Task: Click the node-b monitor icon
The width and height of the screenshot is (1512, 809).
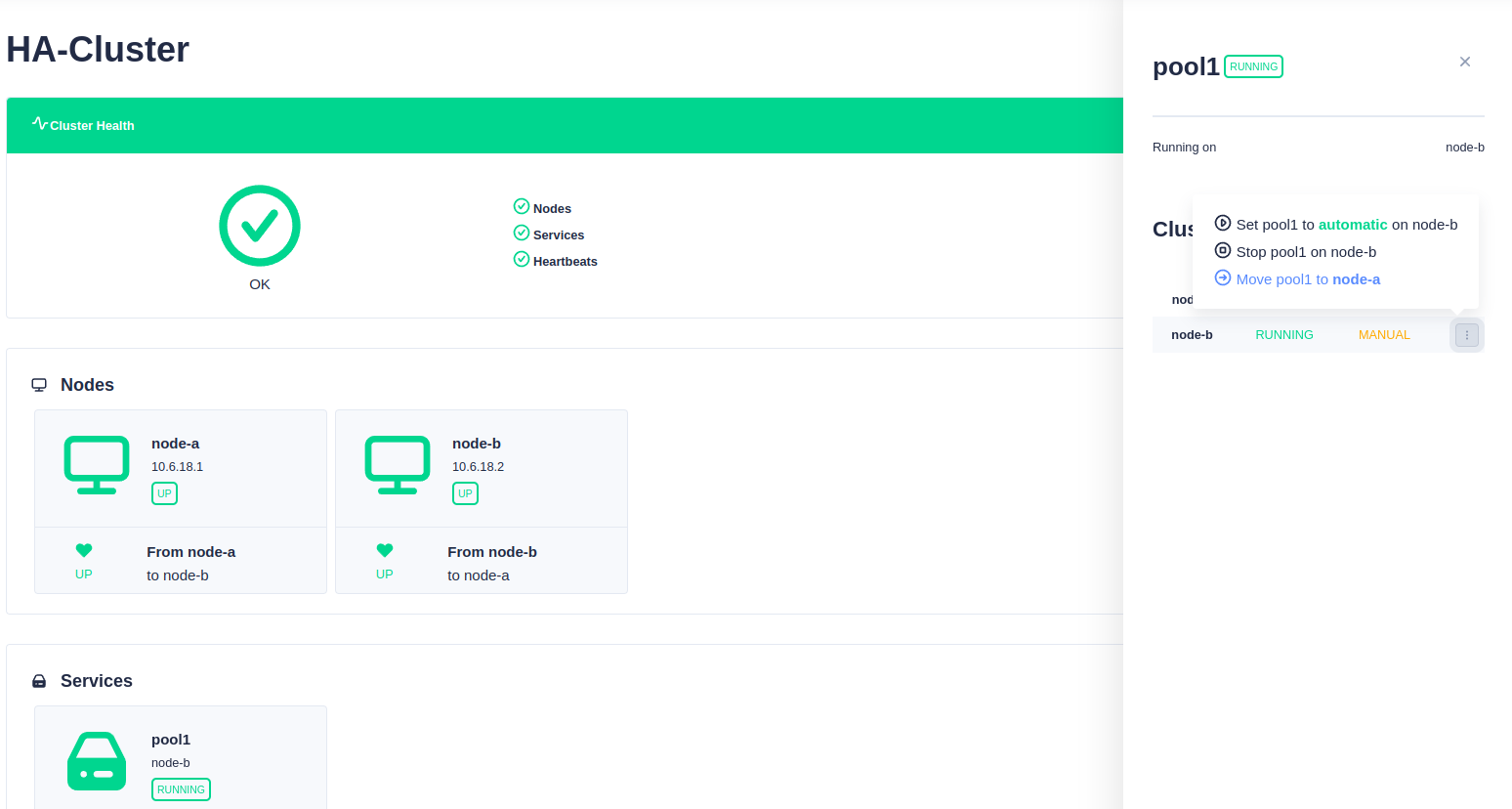Action: (398, 464)
